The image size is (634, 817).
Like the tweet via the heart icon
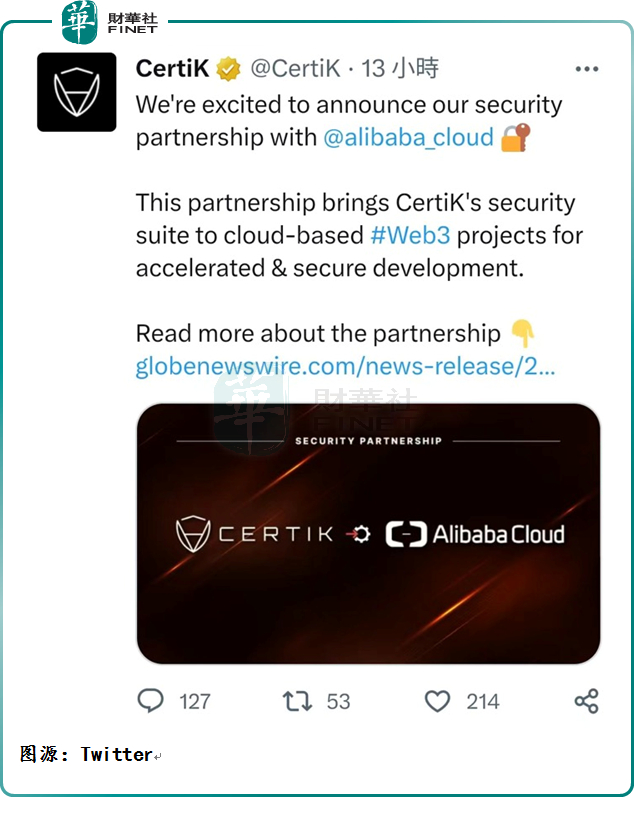point(437,702)
